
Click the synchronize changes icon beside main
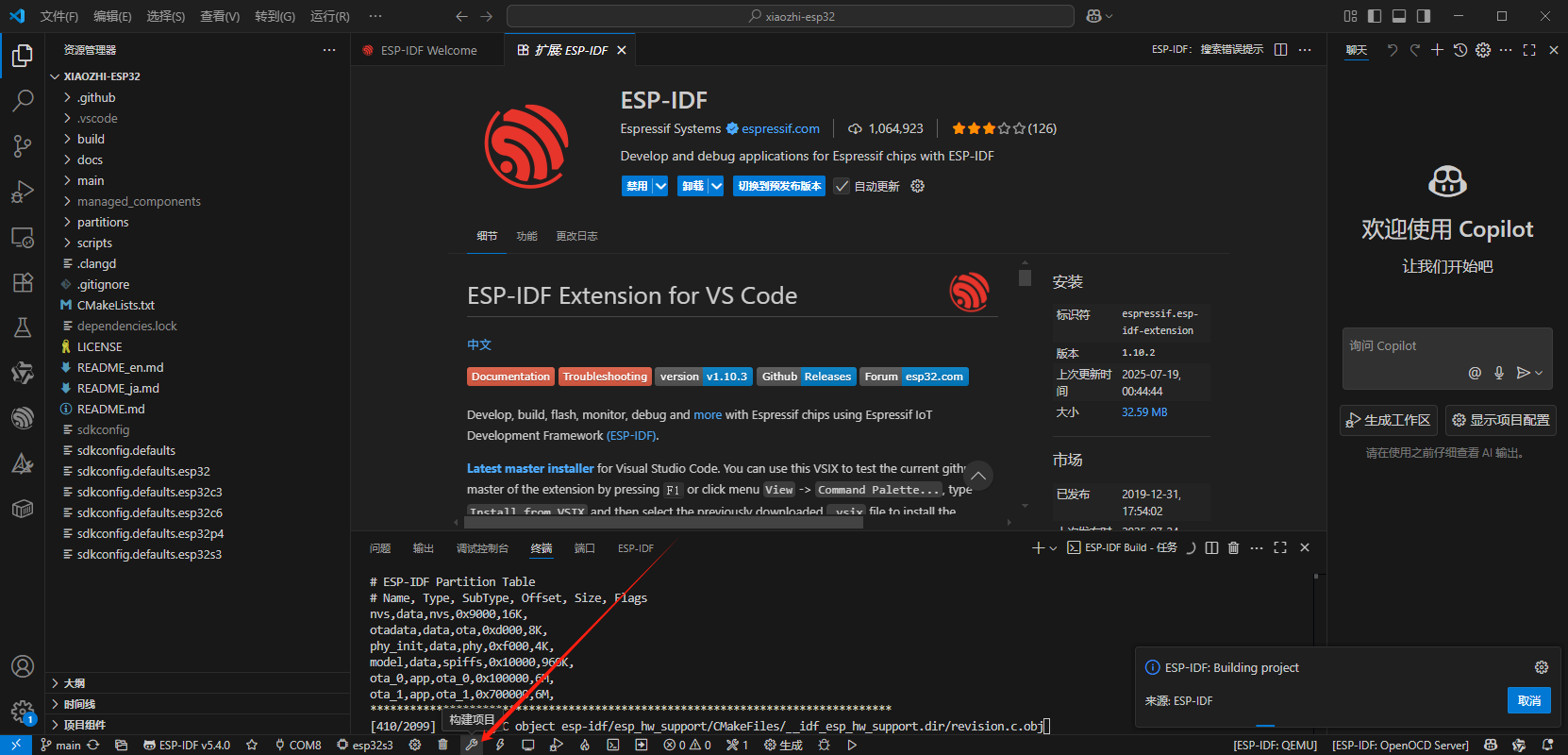(x=92, y=745)
